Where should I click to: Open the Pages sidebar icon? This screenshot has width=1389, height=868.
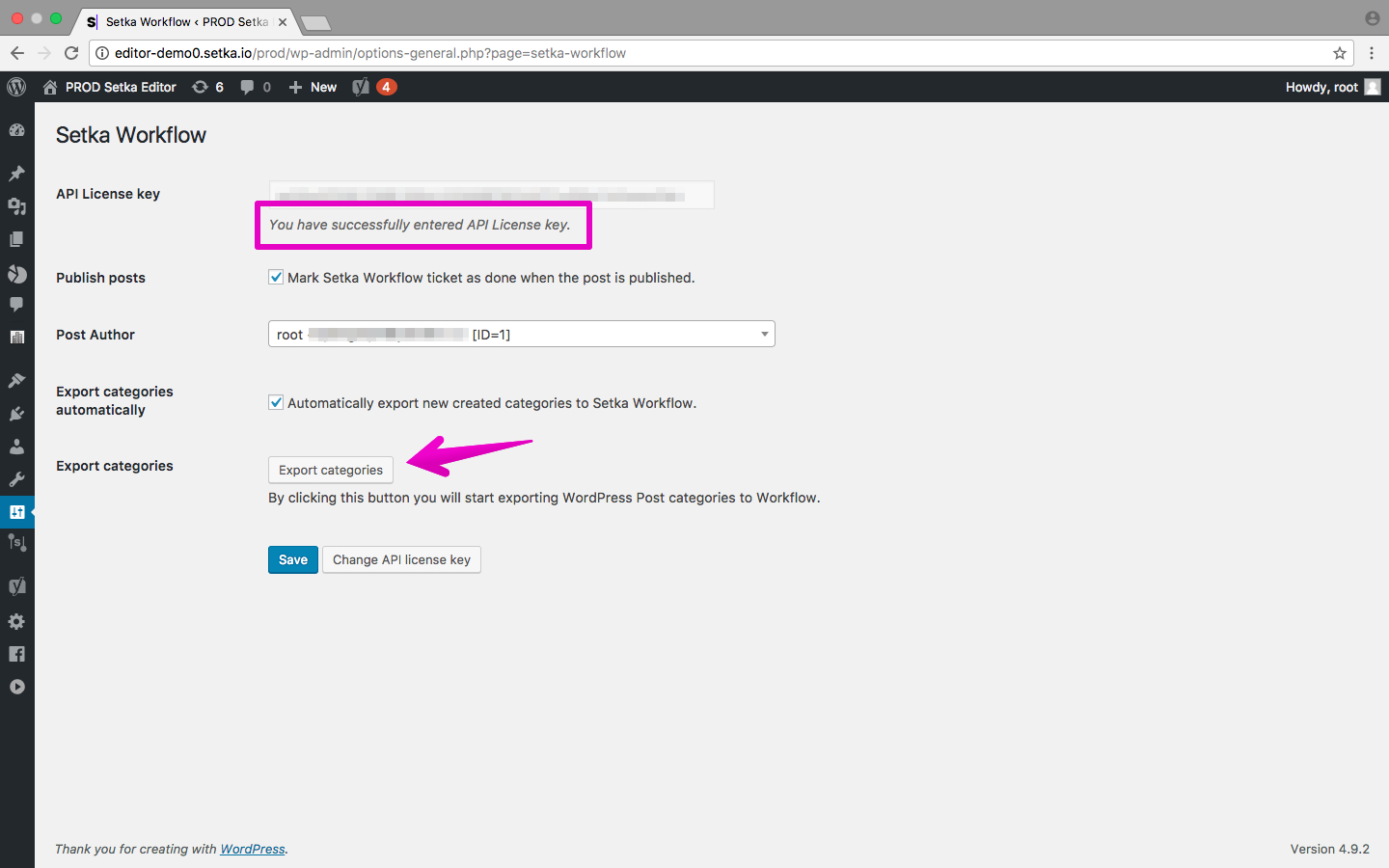[16, 239]
